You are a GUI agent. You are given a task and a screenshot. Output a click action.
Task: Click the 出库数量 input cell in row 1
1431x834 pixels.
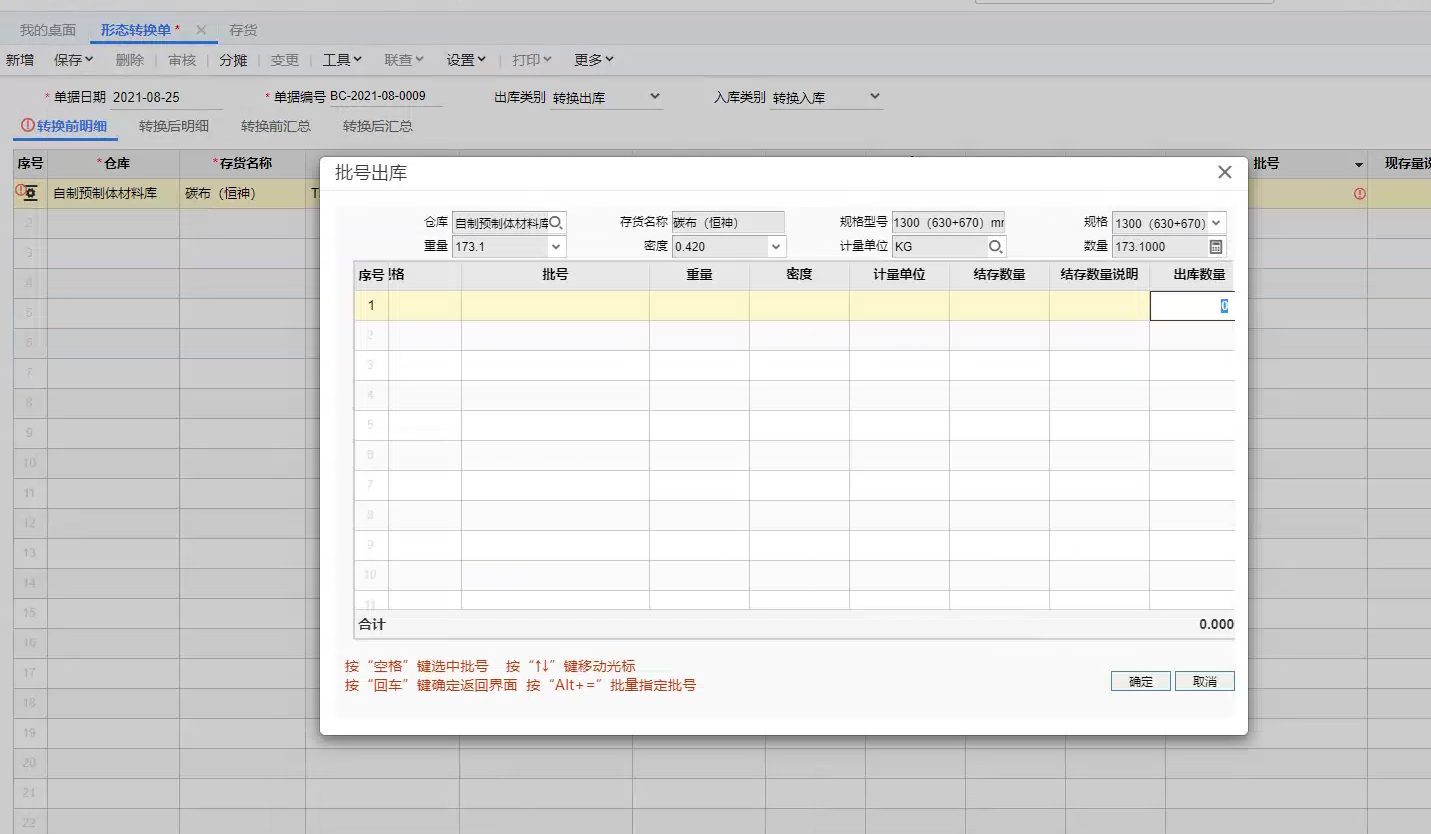1192,306
